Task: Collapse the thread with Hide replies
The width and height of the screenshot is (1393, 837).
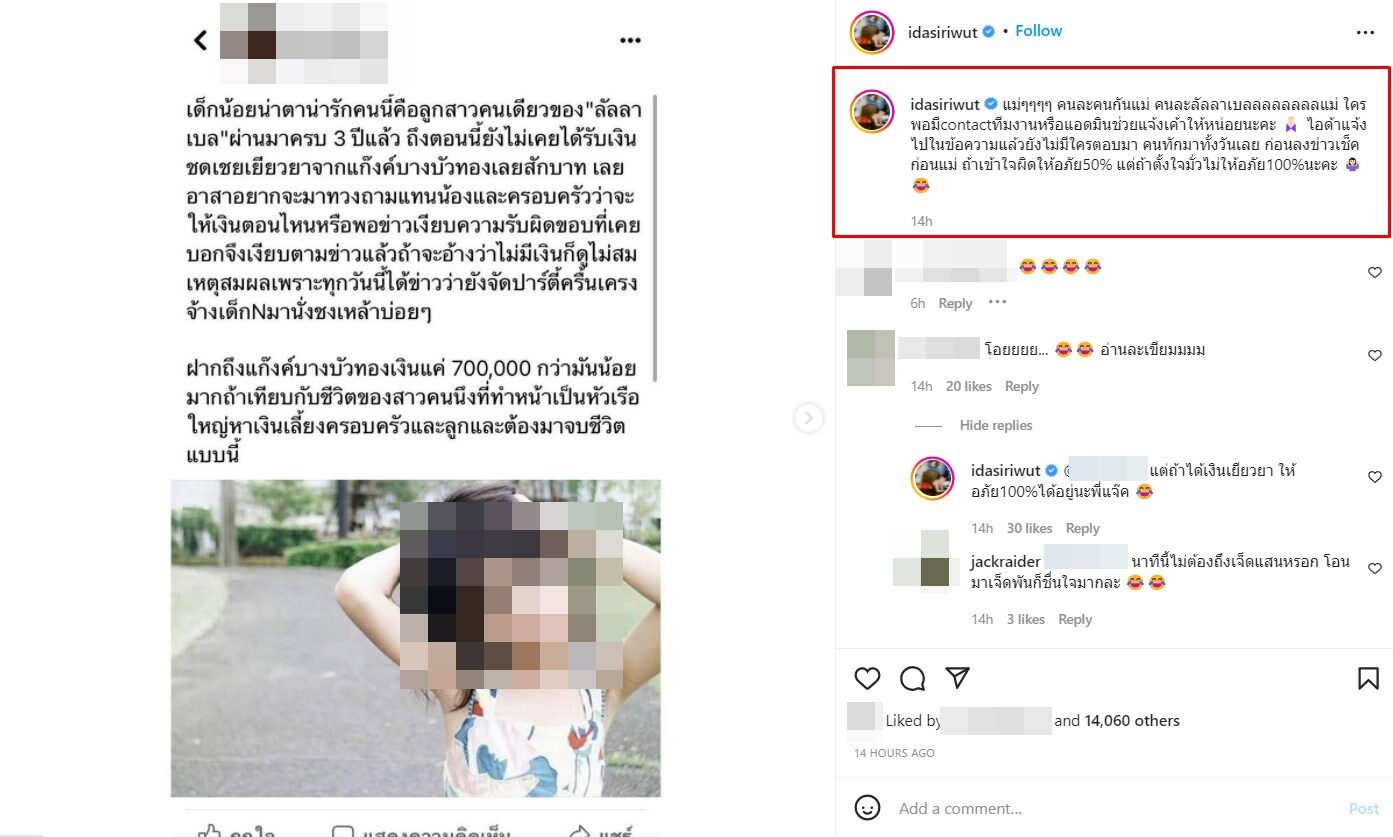Action: [x=995, y=425]
